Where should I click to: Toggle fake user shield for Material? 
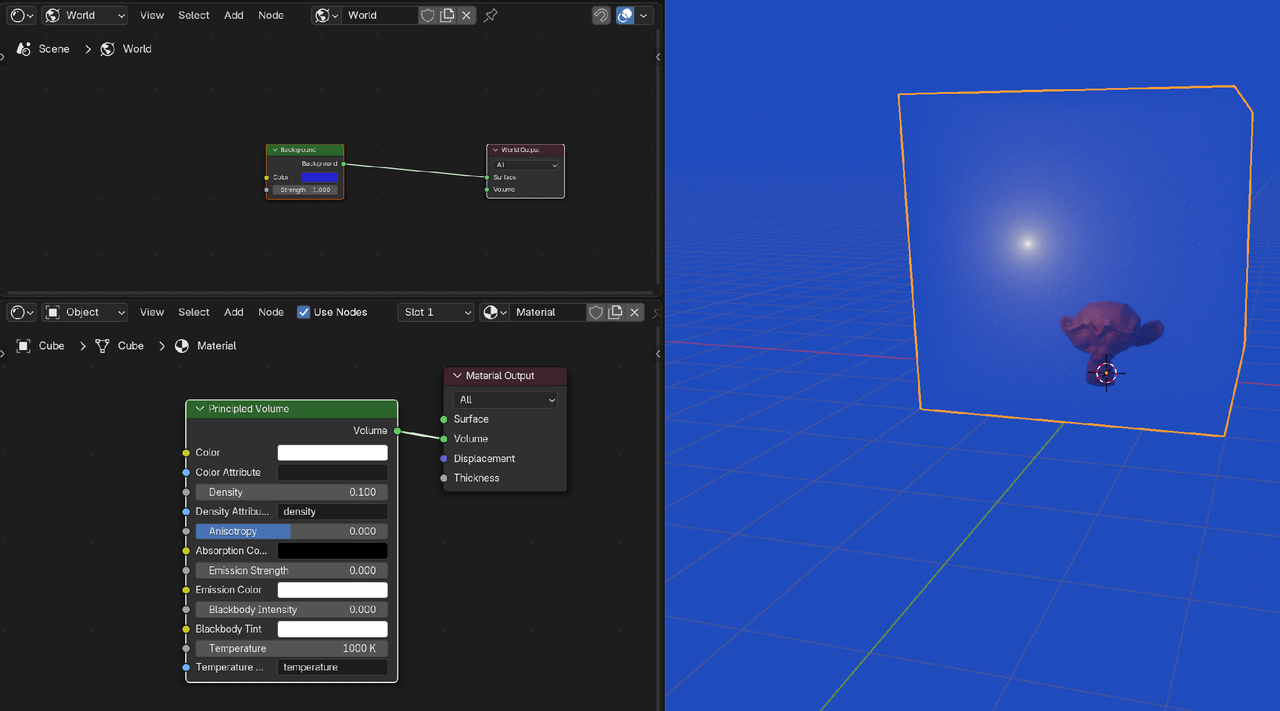click(596, 312)
